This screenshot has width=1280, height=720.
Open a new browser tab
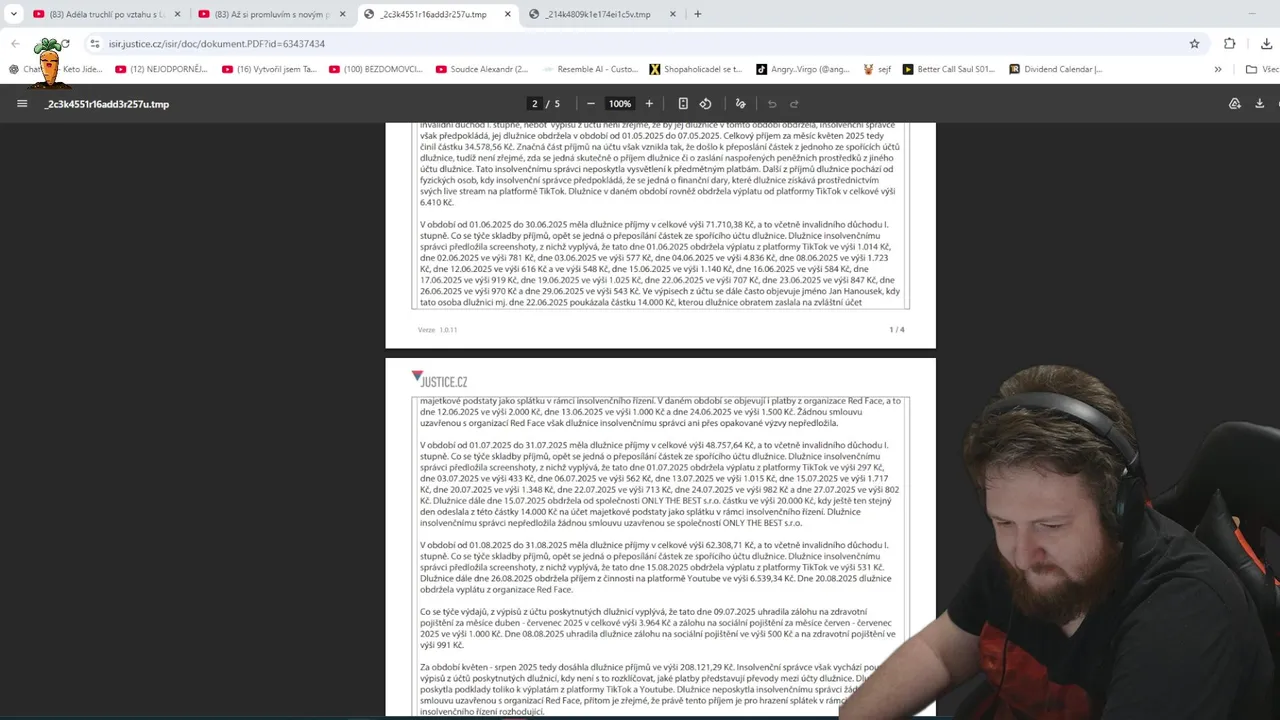[698, 14]
